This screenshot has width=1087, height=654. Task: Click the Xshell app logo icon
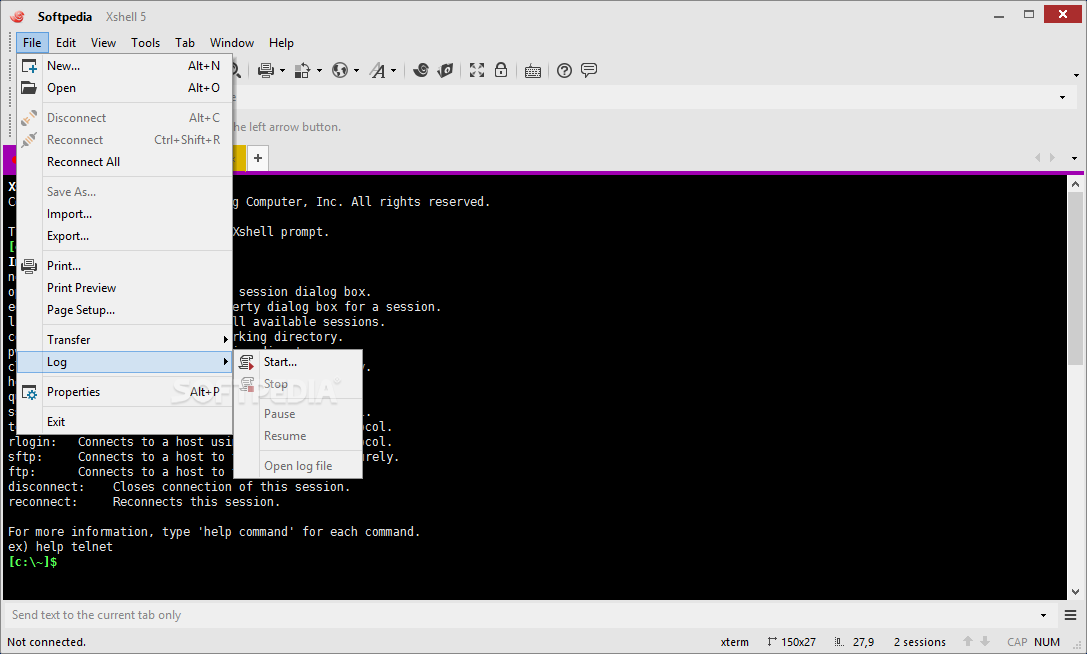tap(17, 17)
